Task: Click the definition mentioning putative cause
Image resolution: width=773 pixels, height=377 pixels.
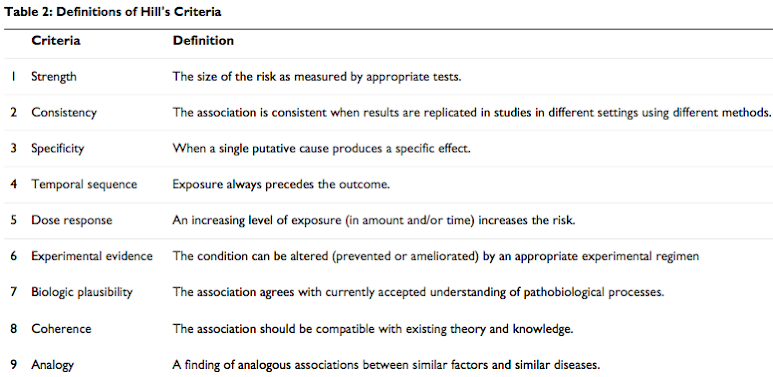Action: tap(321, 148)
